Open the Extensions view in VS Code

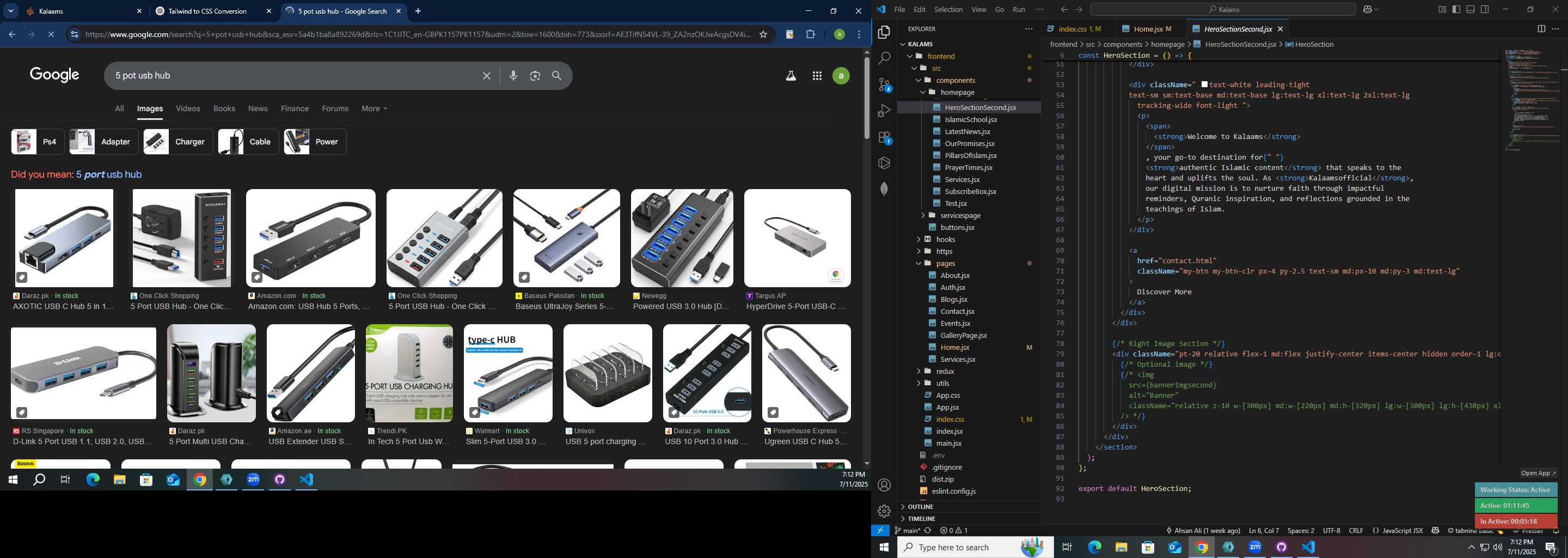pos(884,137)
